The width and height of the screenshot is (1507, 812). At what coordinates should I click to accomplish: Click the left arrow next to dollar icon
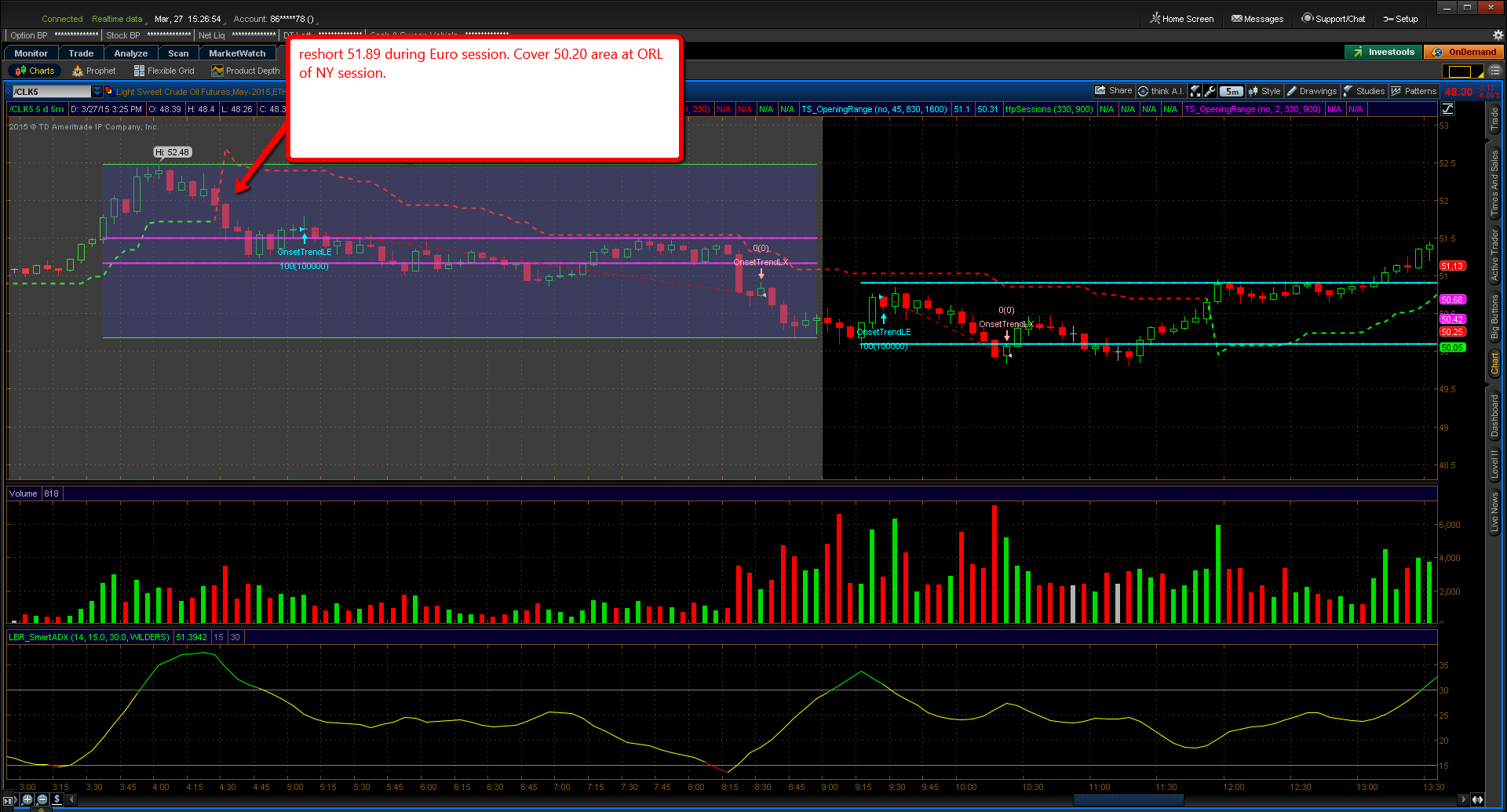(72, 799)
